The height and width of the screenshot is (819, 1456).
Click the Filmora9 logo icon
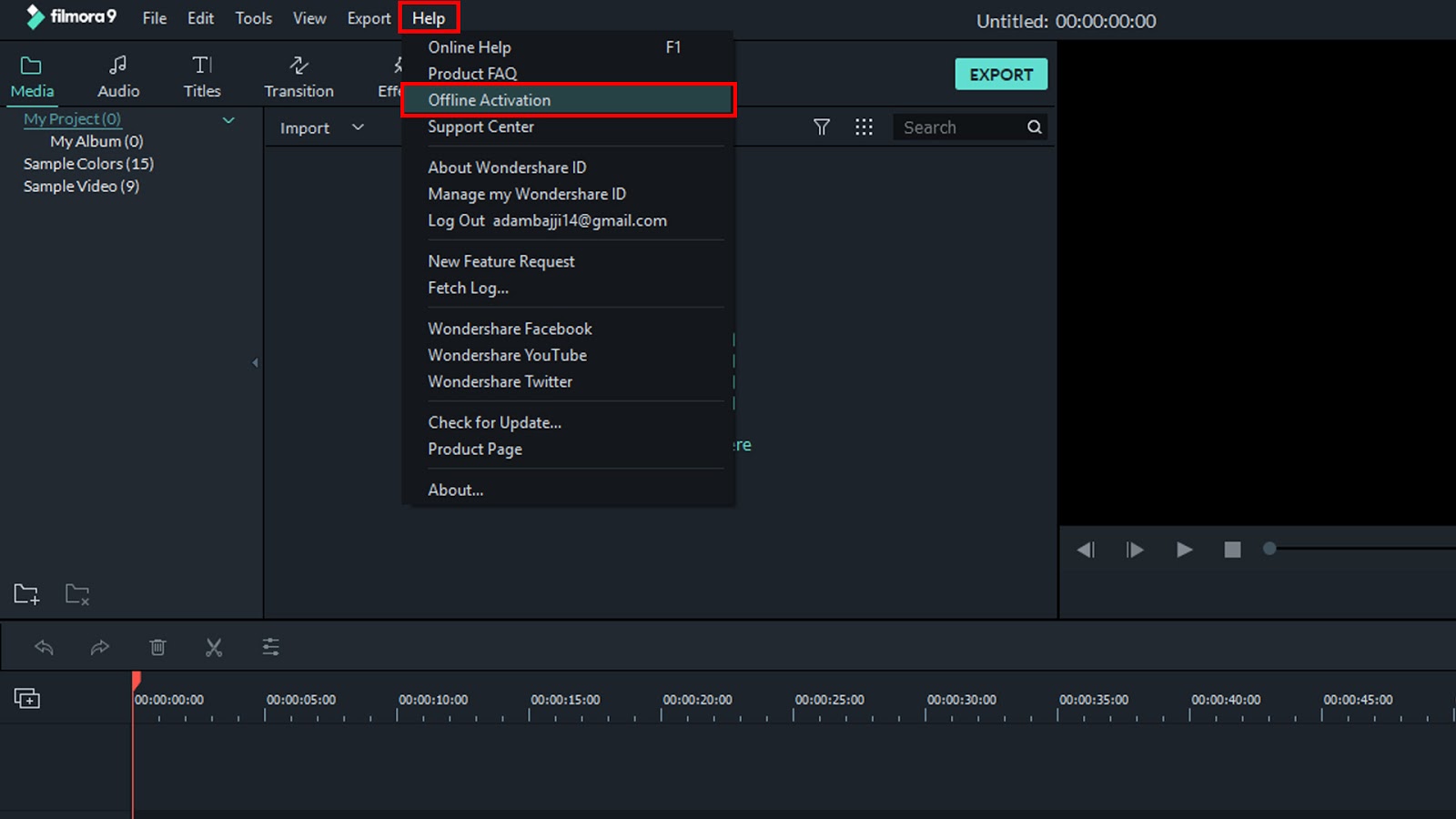(35, 17)
